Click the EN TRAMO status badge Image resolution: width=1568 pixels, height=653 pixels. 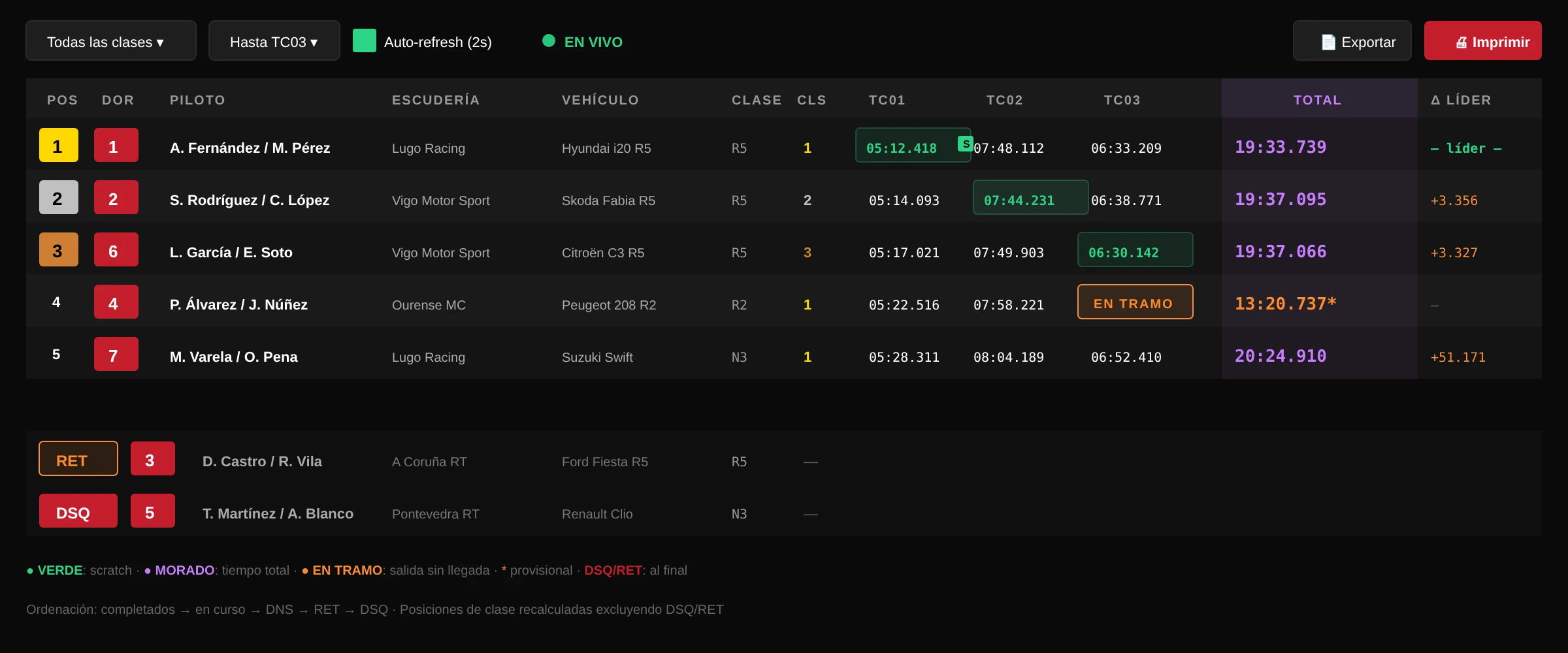(x=1135, y=302)
